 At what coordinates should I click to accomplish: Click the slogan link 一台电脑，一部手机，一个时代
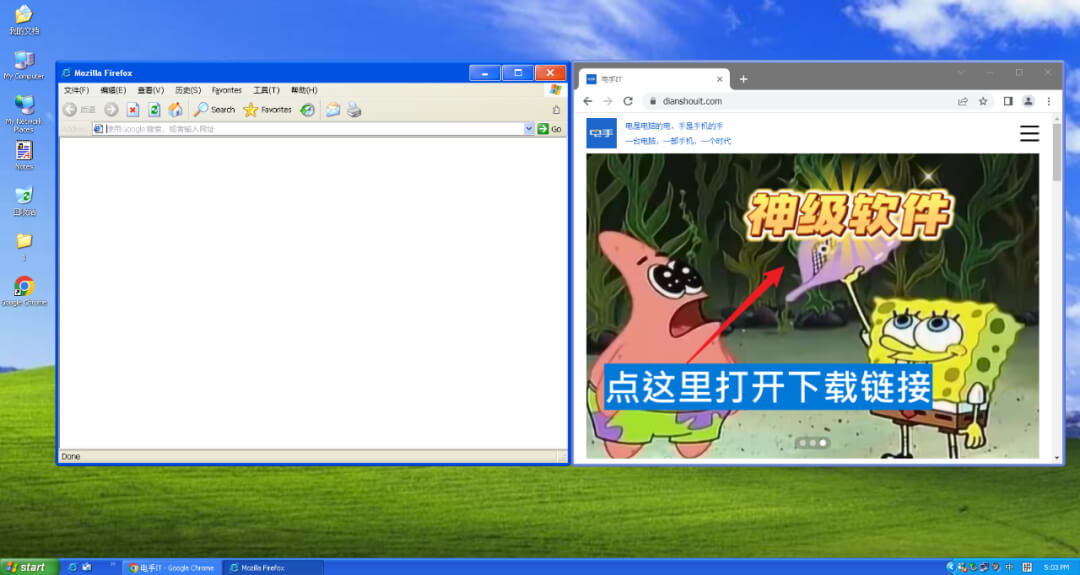678,140
